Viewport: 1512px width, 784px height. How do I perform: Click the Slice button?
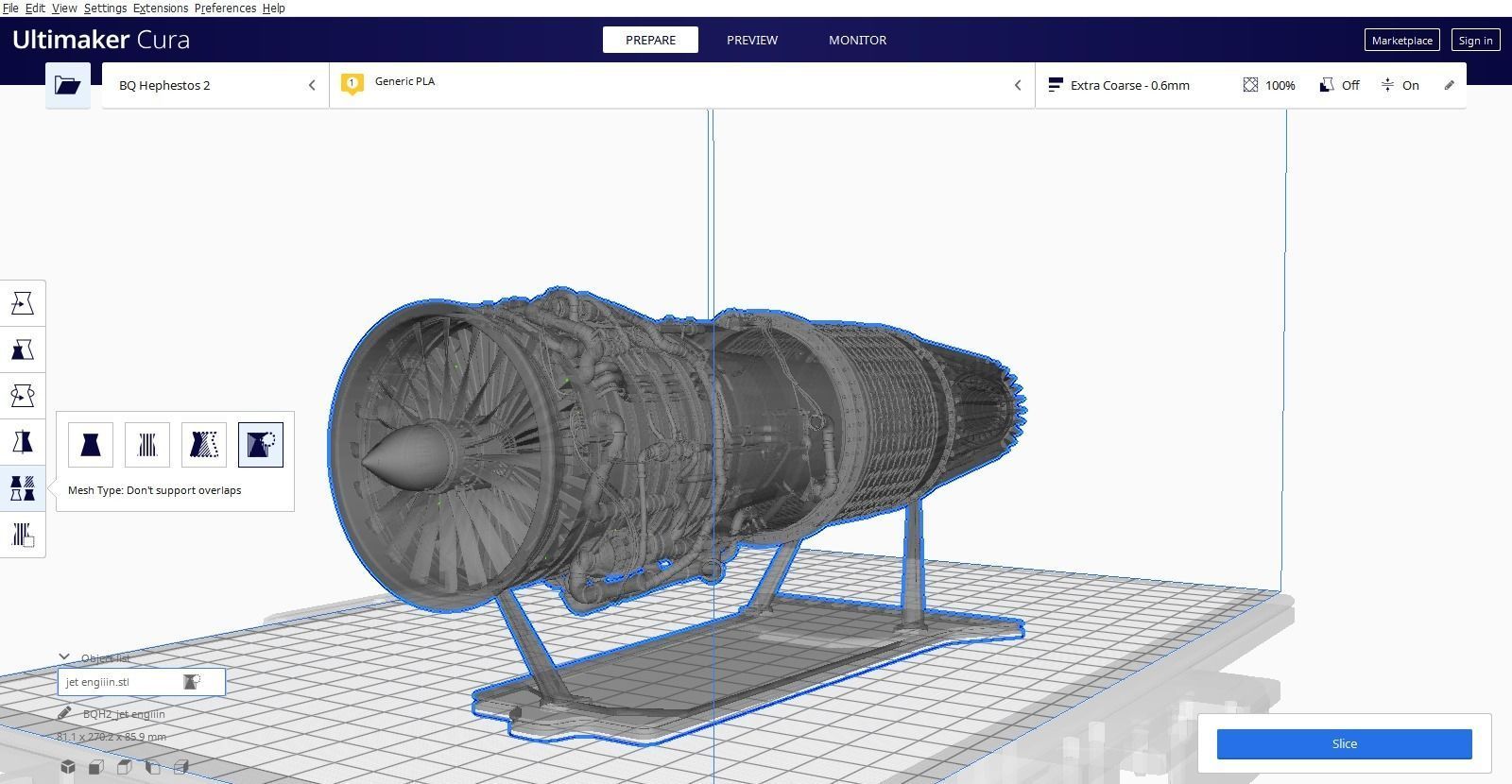(1344, 743)
